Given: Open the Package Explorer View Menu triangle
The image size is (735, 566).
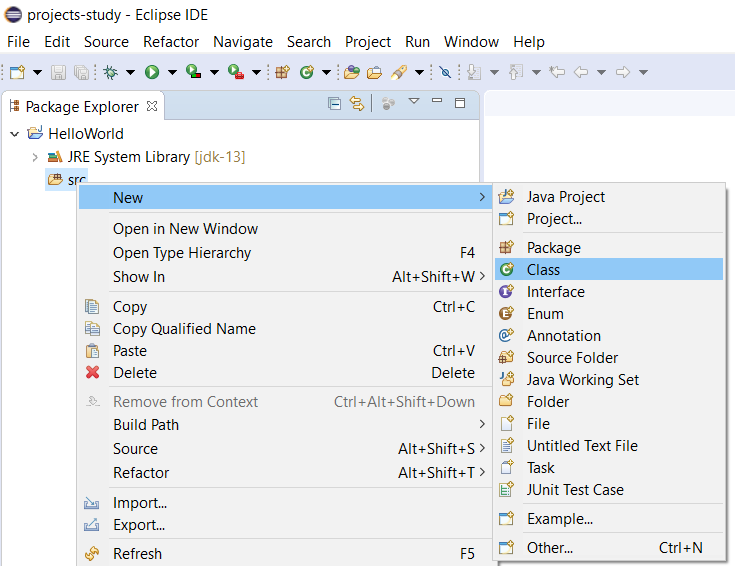Looking at the screenshot, I should click(414, 101).
